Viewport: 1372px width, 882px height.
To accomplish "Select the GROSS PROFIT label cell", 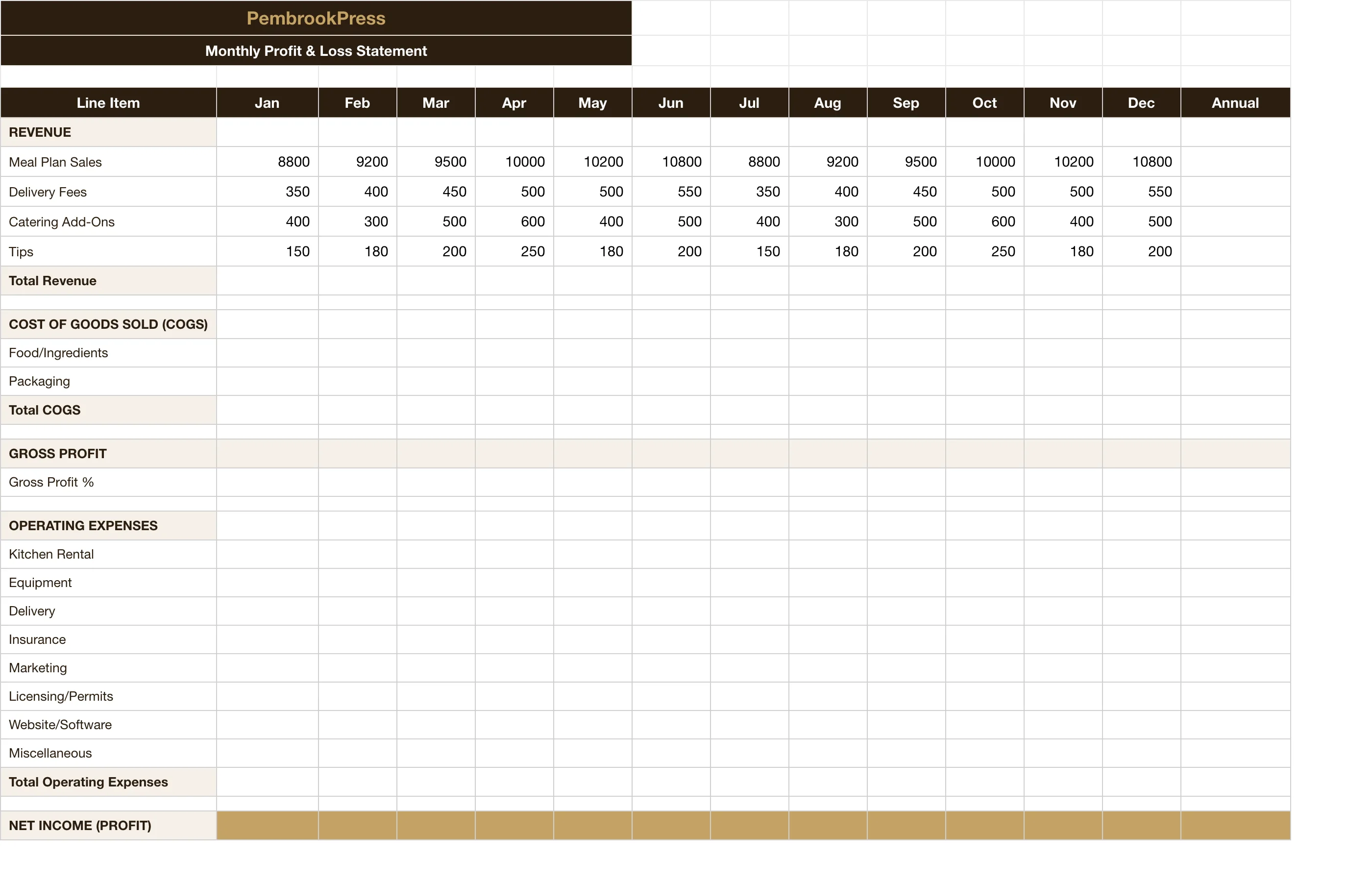I will (108, 454).
